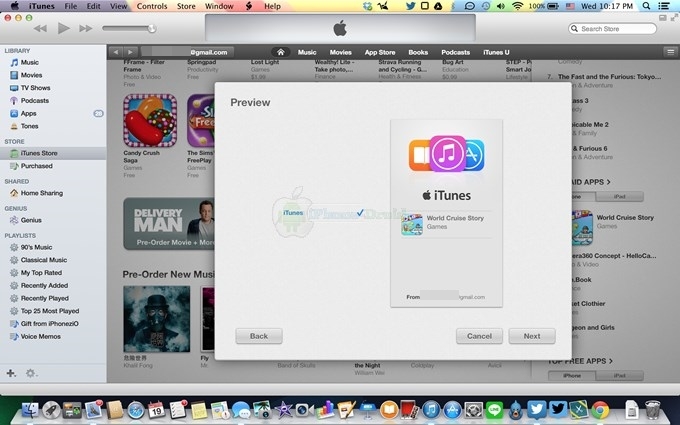Screen dimensions: 680x425
Task: Open Purchased in the Store section
Action: [x=37, y=166]
